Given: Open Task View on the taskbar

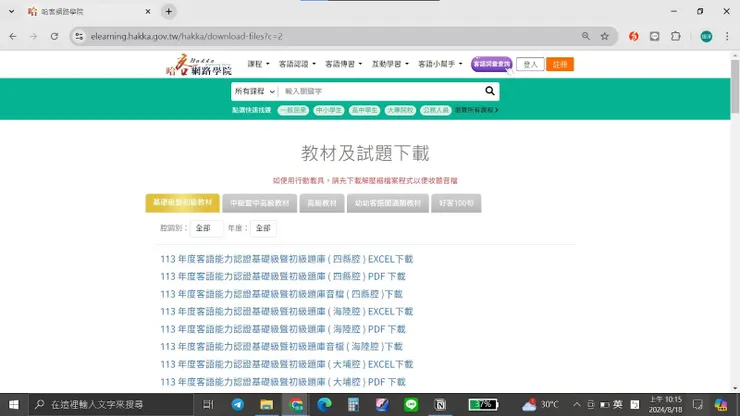Looking at the screenshot, I should 208,405.
